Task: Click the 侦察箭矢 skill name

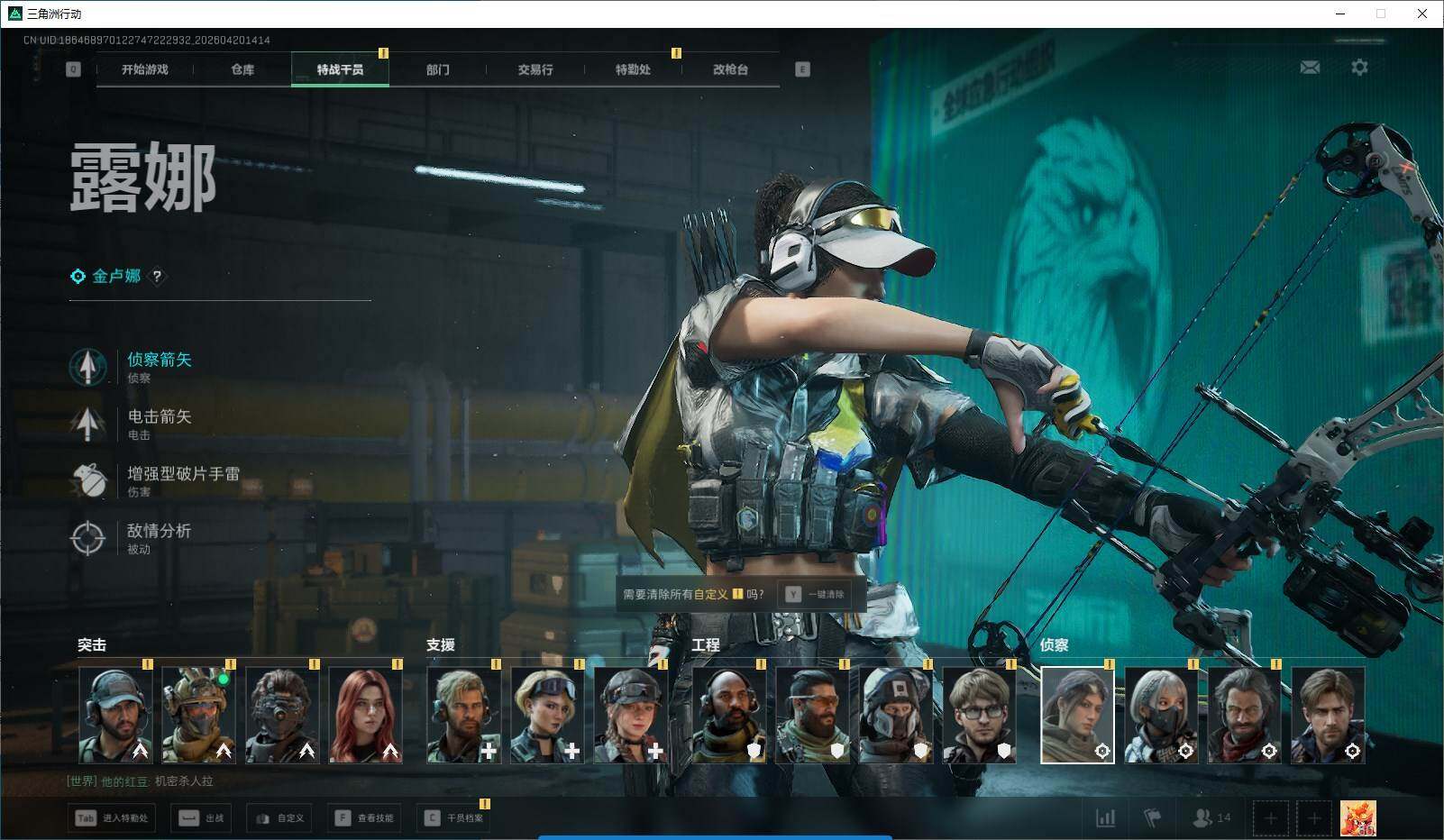Action: 160,360
